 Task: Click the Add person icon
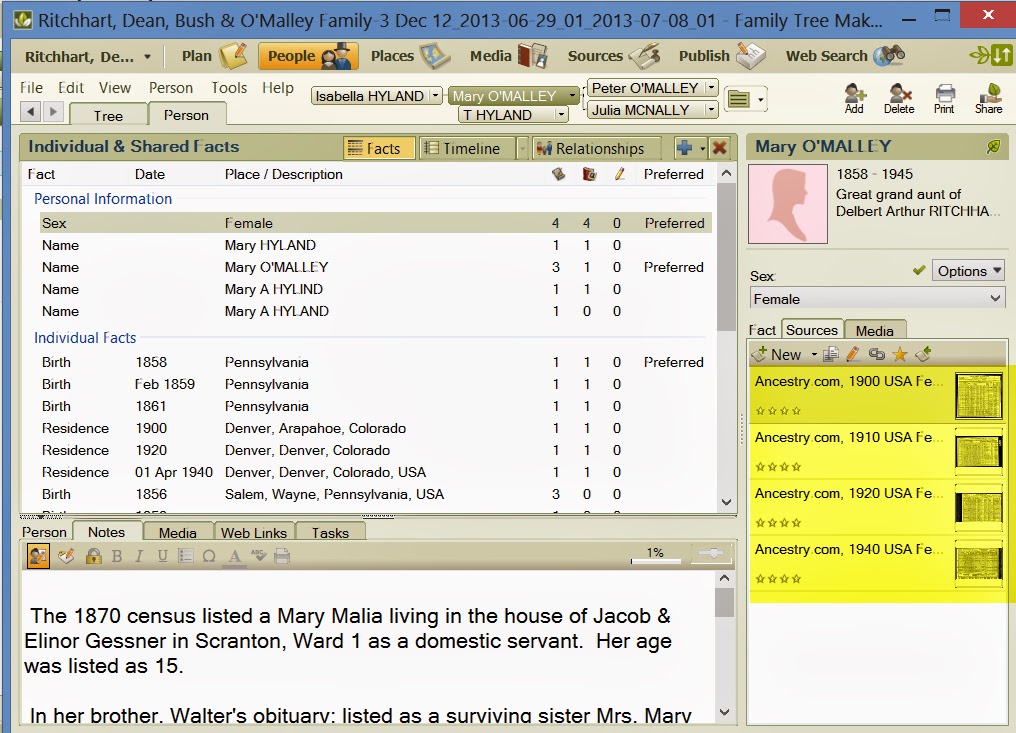click(x=854, y=99)
